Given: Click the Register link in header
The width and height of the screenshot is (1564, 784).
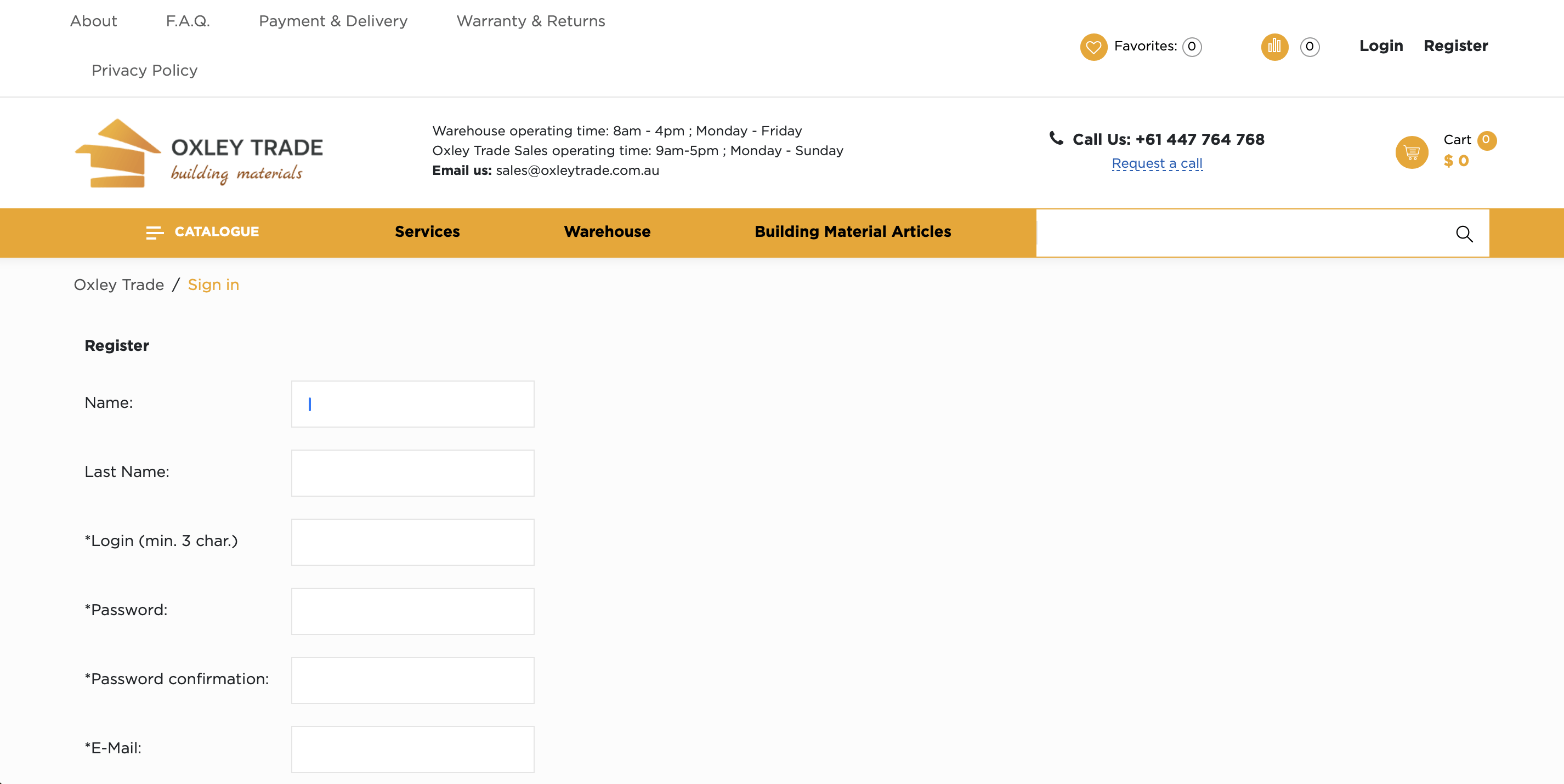Looking at the screenshot, I should click(1455, 46).
